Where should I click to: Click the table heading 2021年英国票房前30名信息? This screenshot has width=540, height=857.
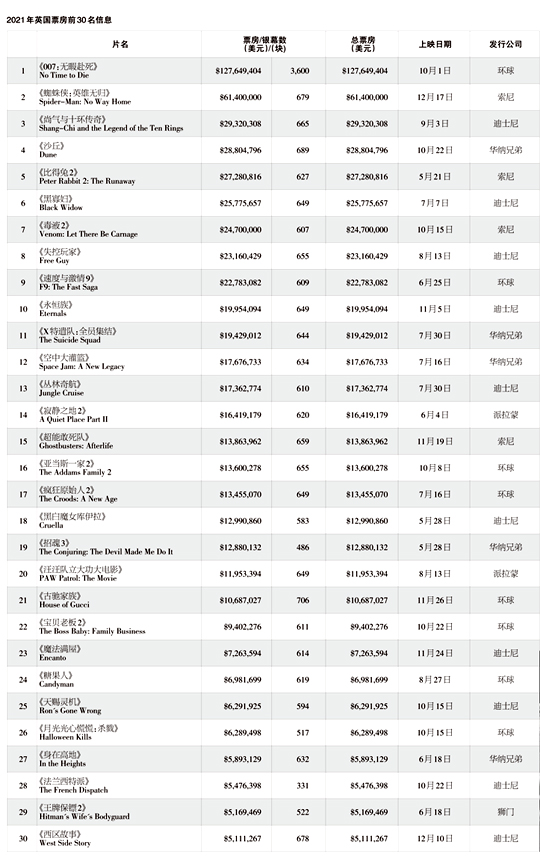click(x=59, y=20)
